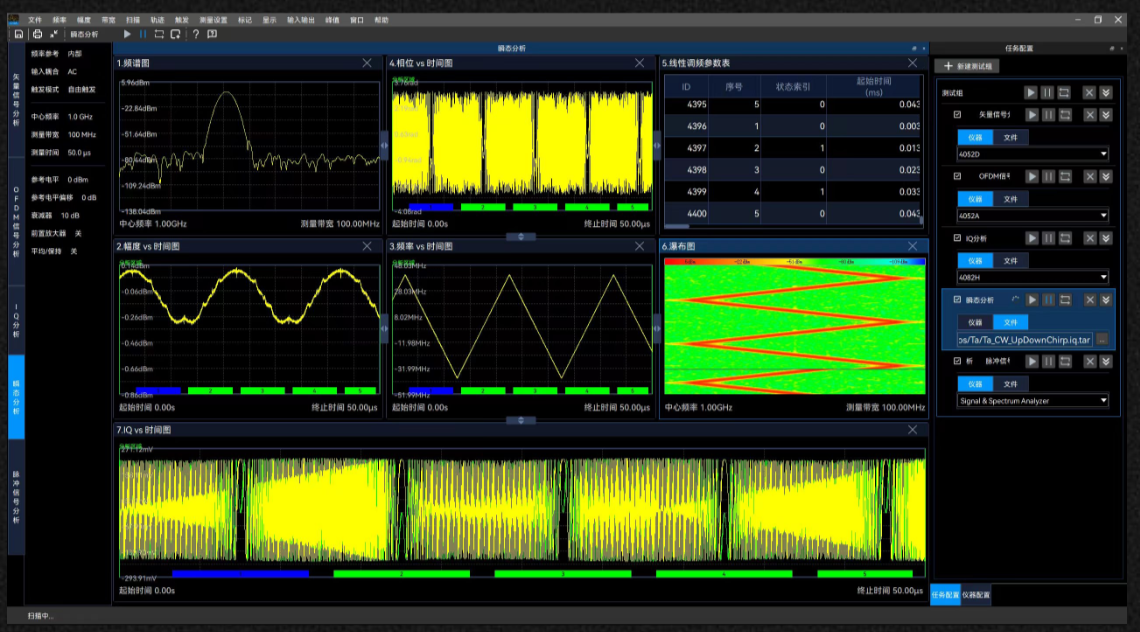This screenshot has height=632, width=1140.
Task: Start the 测试组 test group with play icon
Action: (1030, 92)
